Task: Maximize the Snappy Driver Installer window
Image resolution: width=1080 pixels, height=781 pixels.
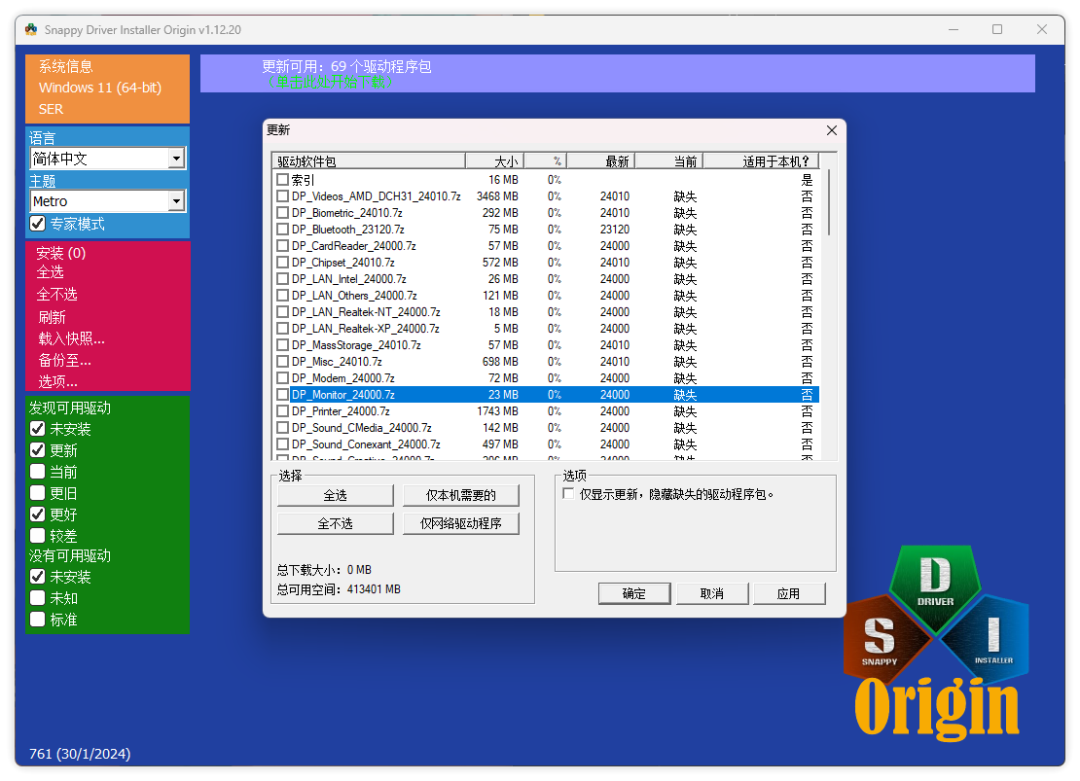Action: (x=997, y=30)
